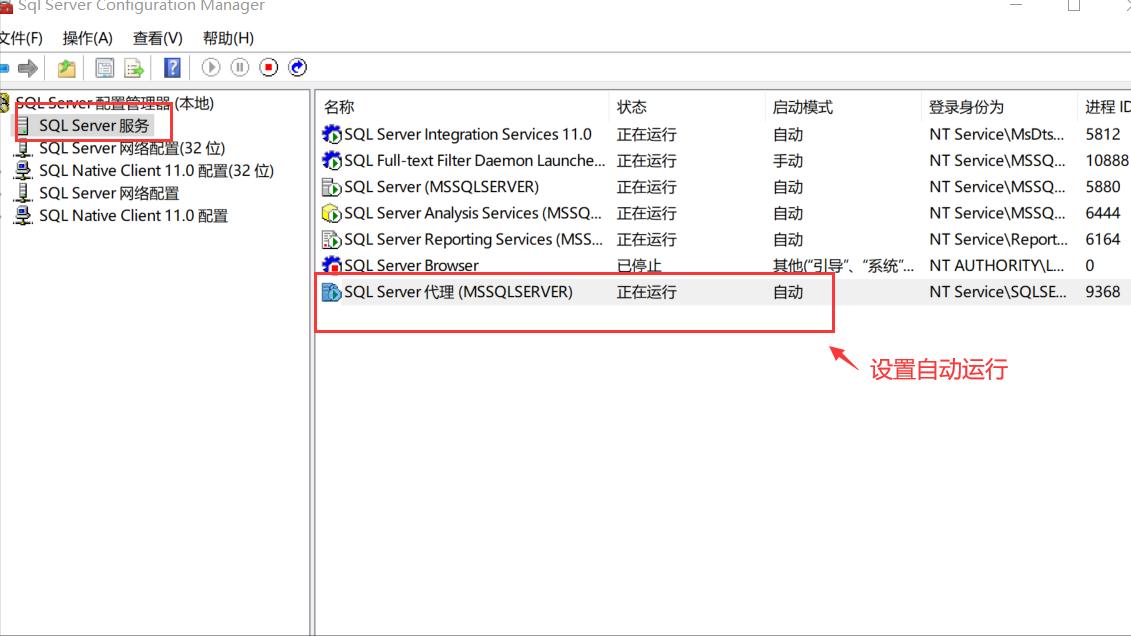The height and width of the screenshot is (636, 1131).
Task: Select SQL Server 网络配置(32 位) node
Action: pos(132,148)
